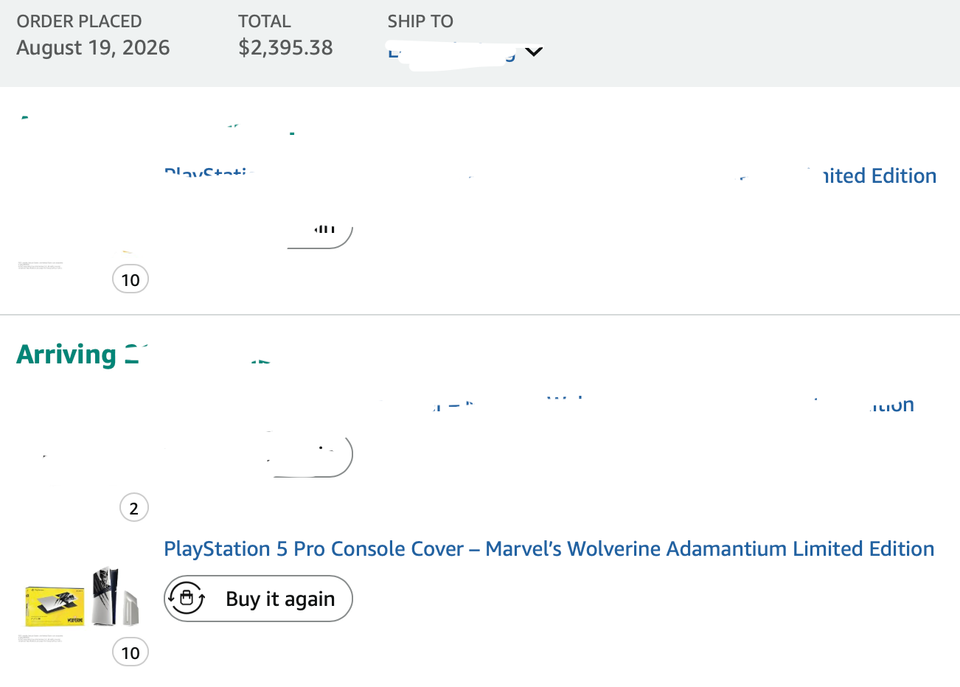Click the quantity 10 badge above the divider
This screenshot has width=960, height=687.
[x=130, y=279]
